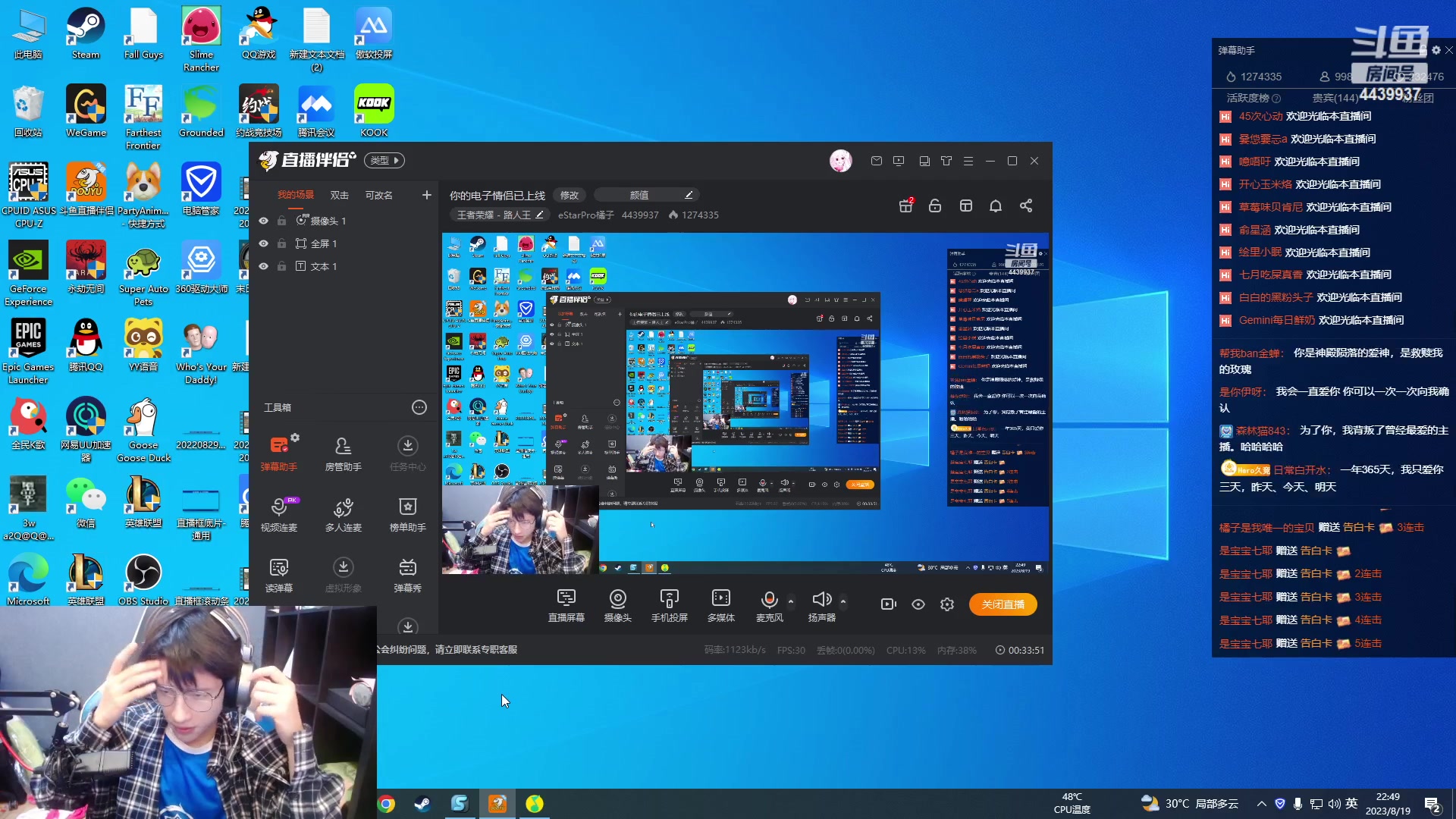Open stream settings gear icon
Screen dimensions: 1456x819
(947, 604)
